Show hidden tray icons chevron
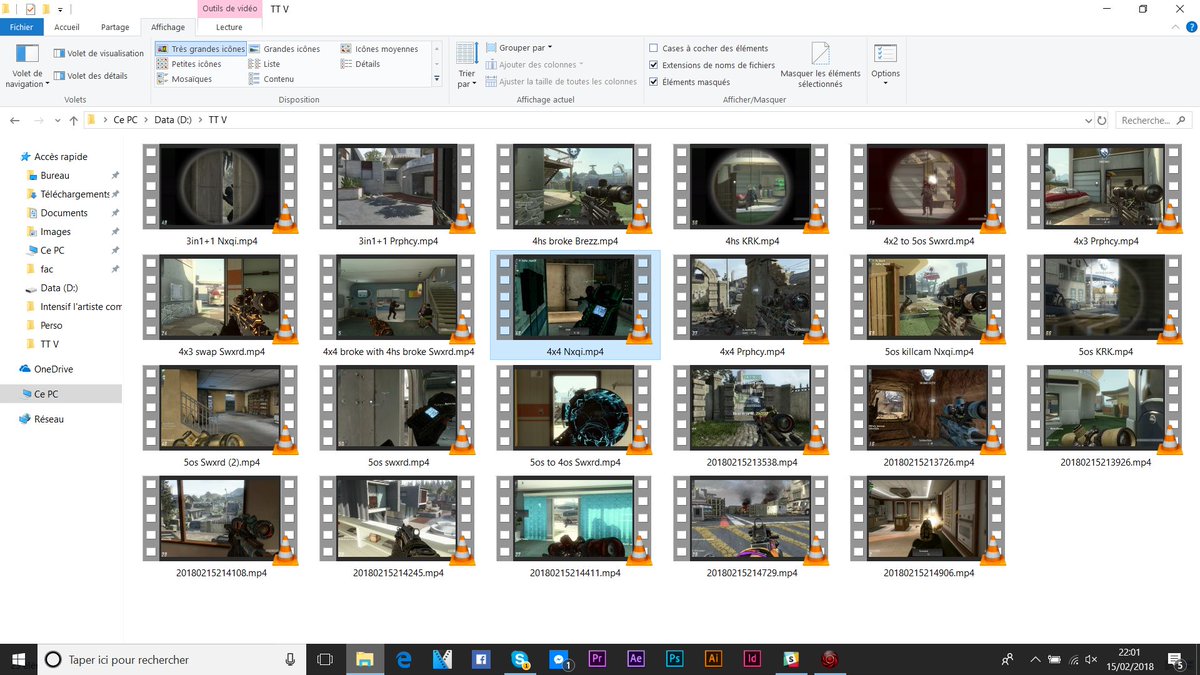Image resolution: width=1200 pixels, height=675 pixels. click(1035, 660)
